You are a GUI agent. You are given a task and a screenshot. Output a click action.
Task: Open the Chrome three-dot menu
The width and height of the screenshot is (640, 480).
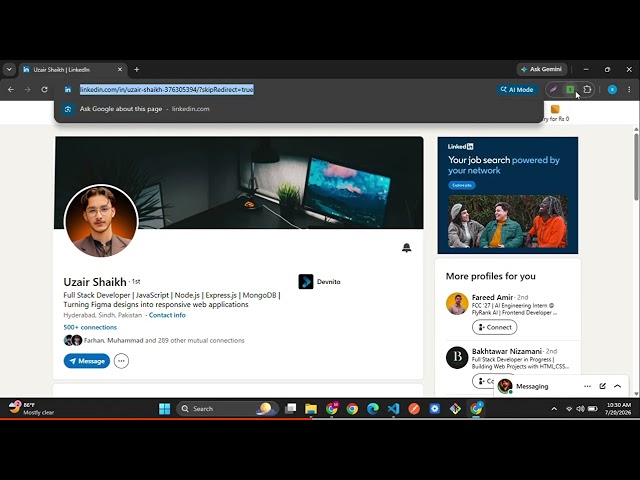click(629, 89)
